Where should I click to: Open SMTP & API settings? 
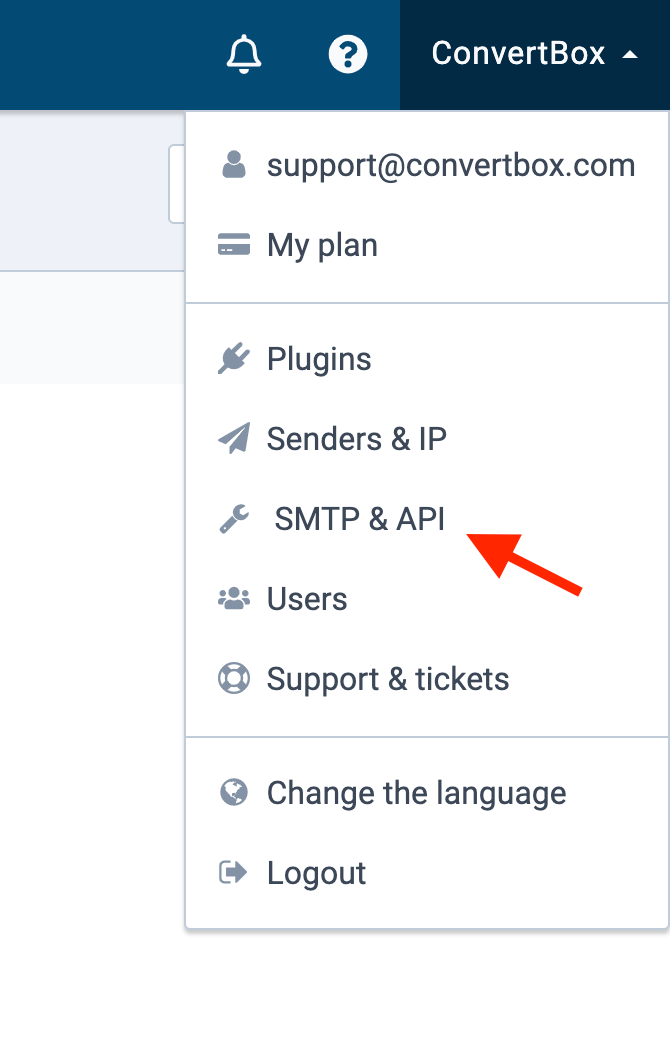click(427, 519)
